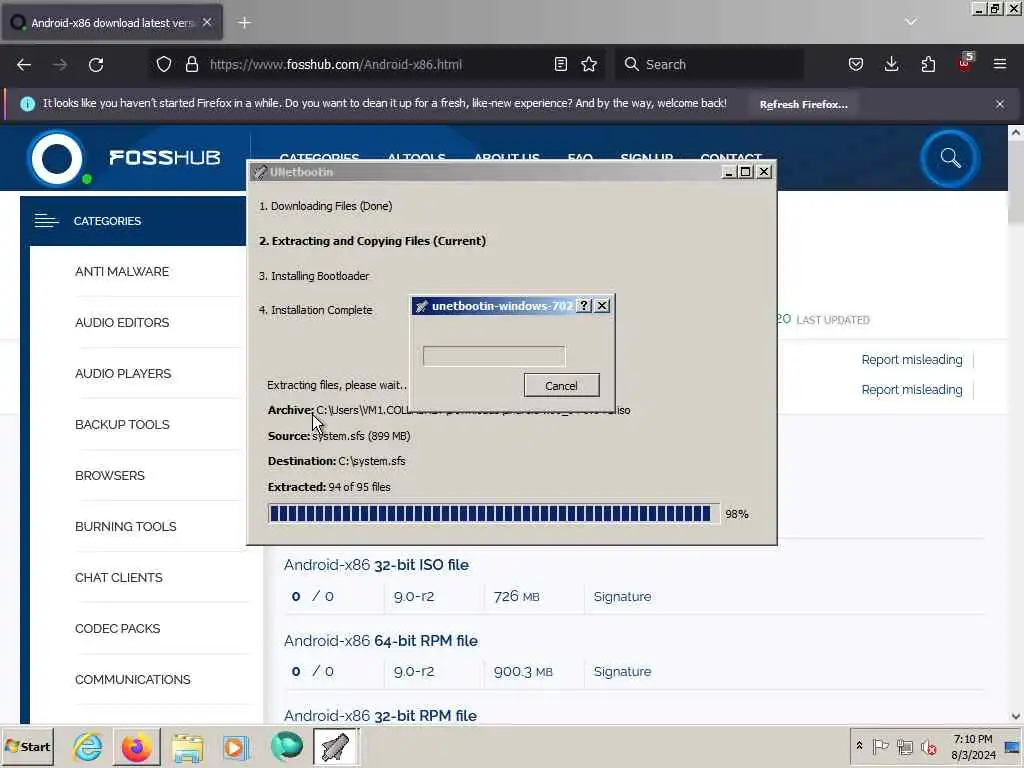This screenshot has height=768, width=1024.
Task: Switch to UNetbootin taskbar icon
Action: click(x=336, y=746)
